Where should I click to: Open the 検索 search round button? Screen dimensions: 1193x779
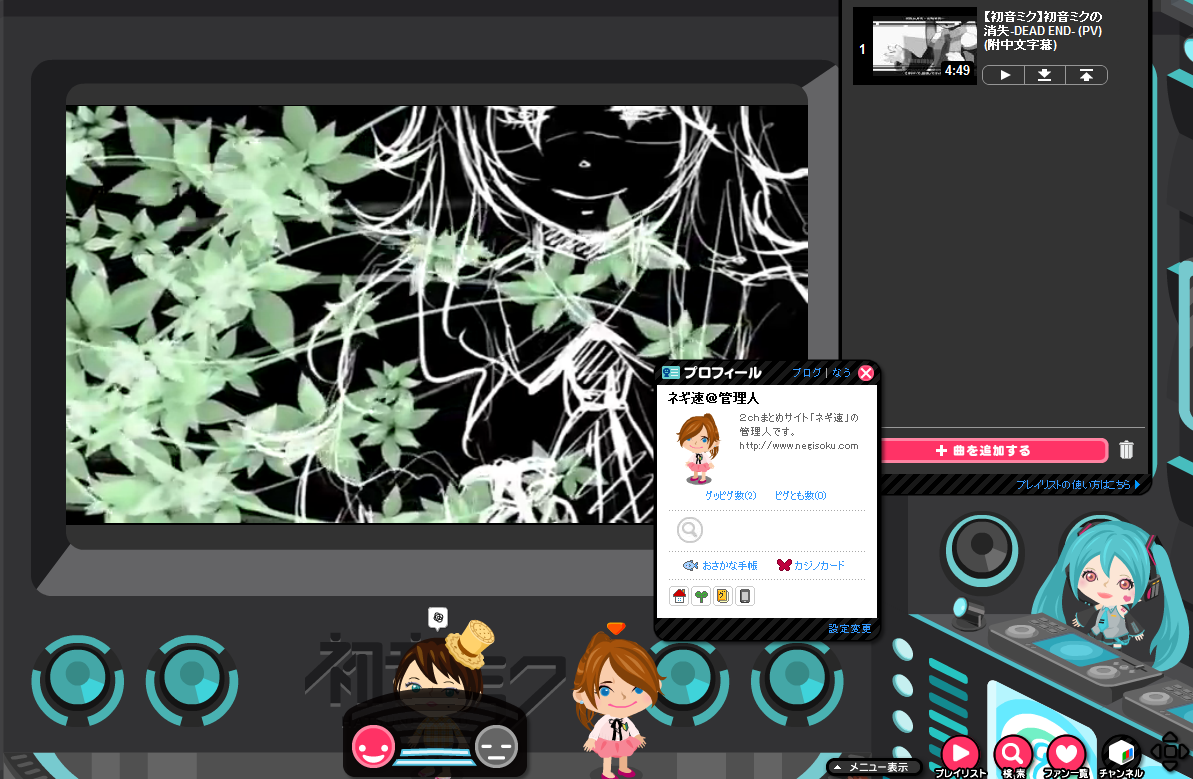1013,755
